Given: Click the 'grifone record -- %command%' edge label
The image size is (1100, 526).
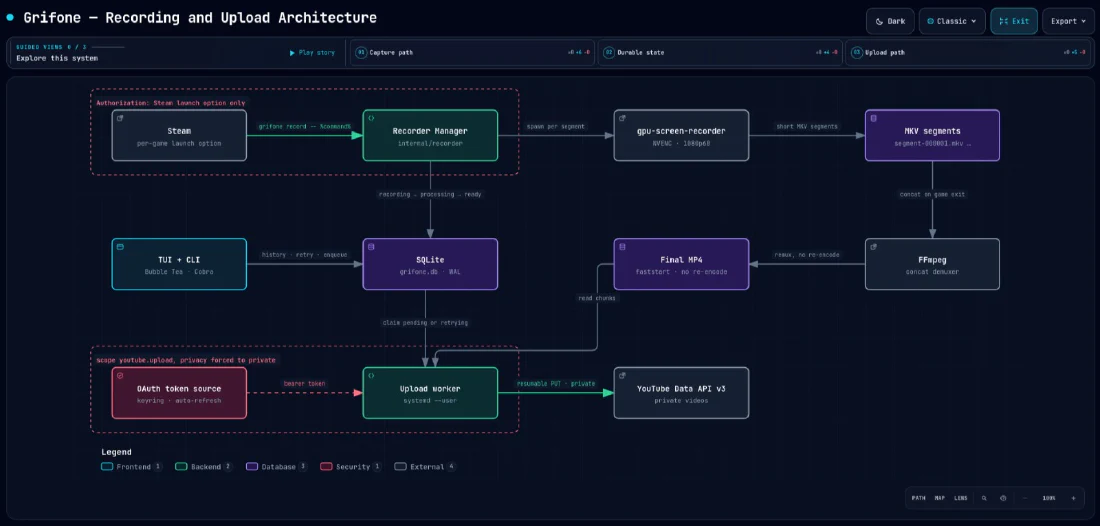Looking at the screenshot, I should pos(304,126).
